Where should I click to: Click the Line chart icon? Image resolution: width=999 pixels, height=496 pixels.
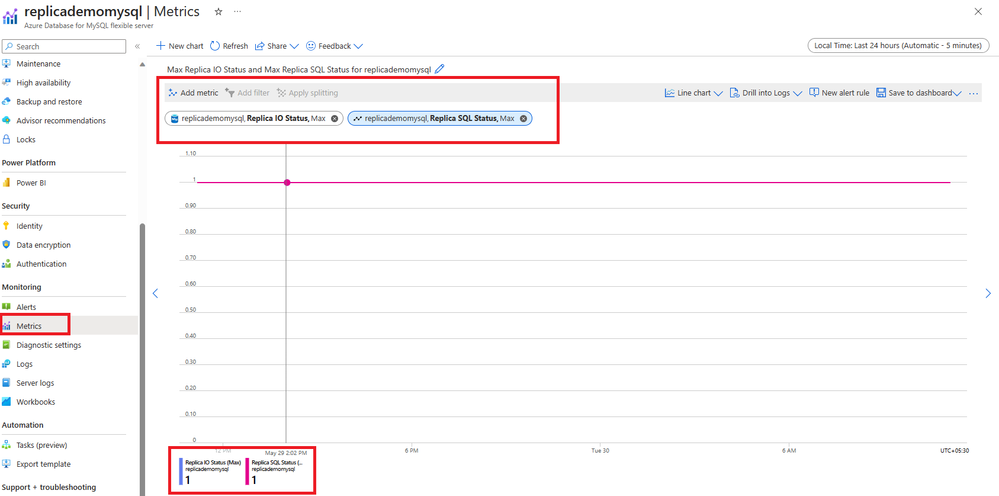(x=669, y=93)
